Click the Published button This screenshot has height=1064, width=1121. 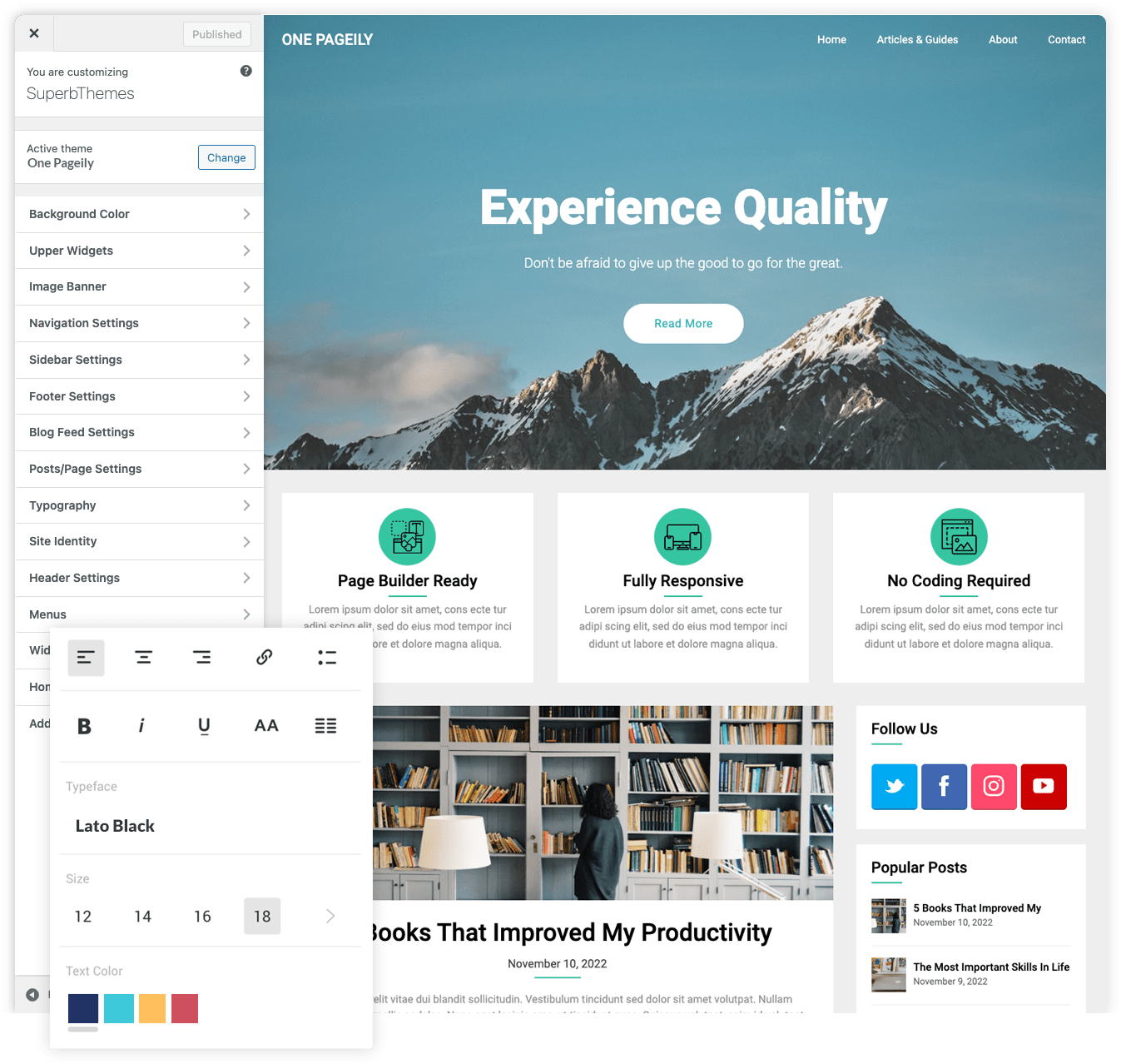[x=217, y=34]
